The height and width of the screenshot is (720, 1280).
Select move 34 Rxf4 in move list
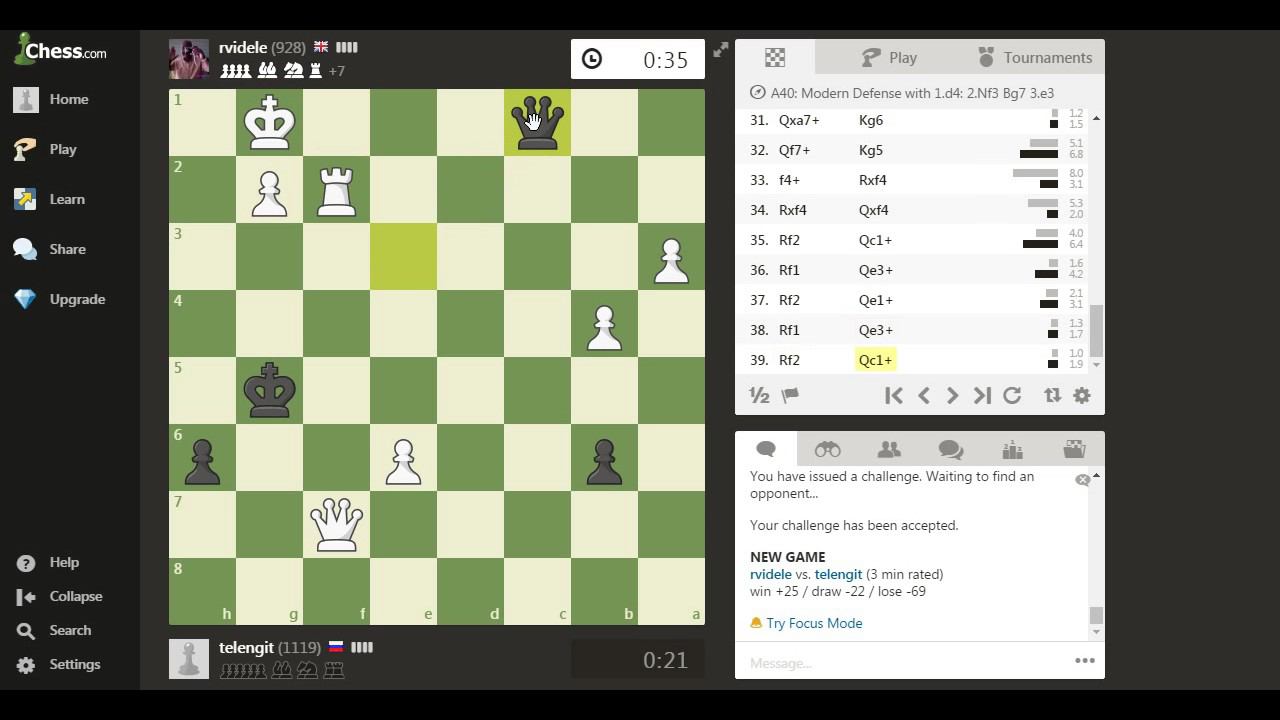pos(792,210)
